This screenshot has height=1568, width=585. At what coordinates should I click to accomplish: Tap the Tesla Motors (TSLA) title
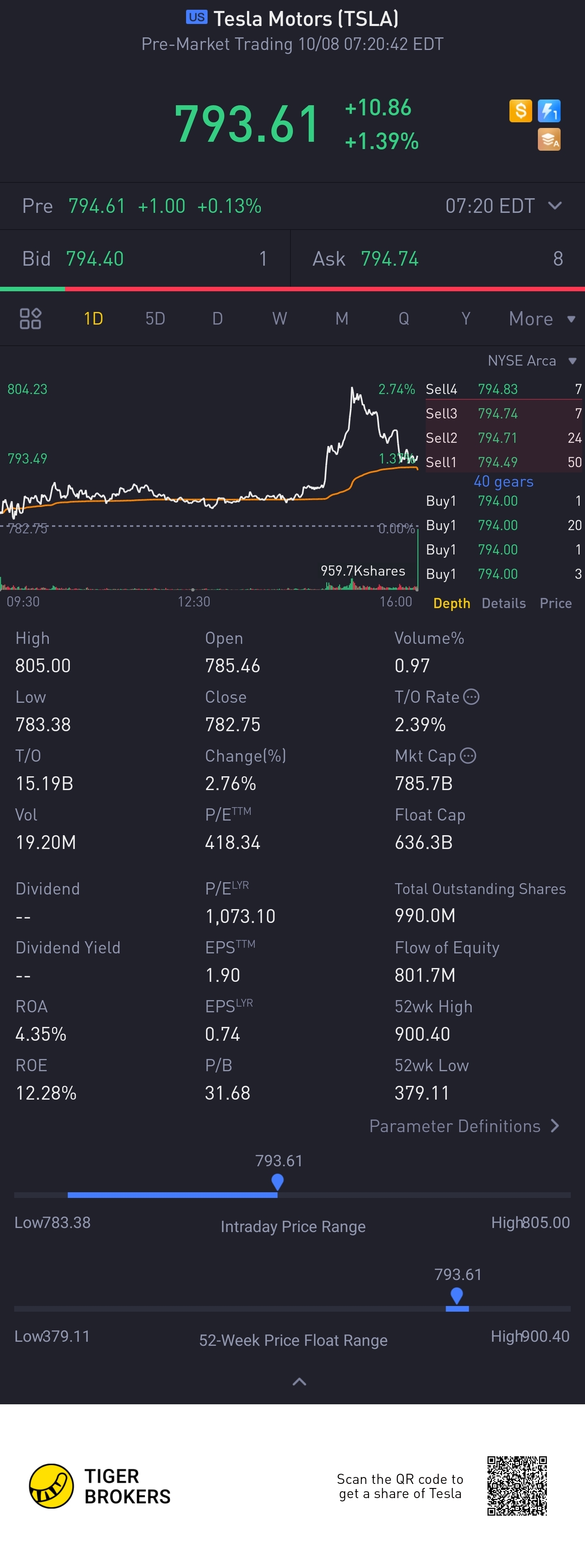click(305, 19)
